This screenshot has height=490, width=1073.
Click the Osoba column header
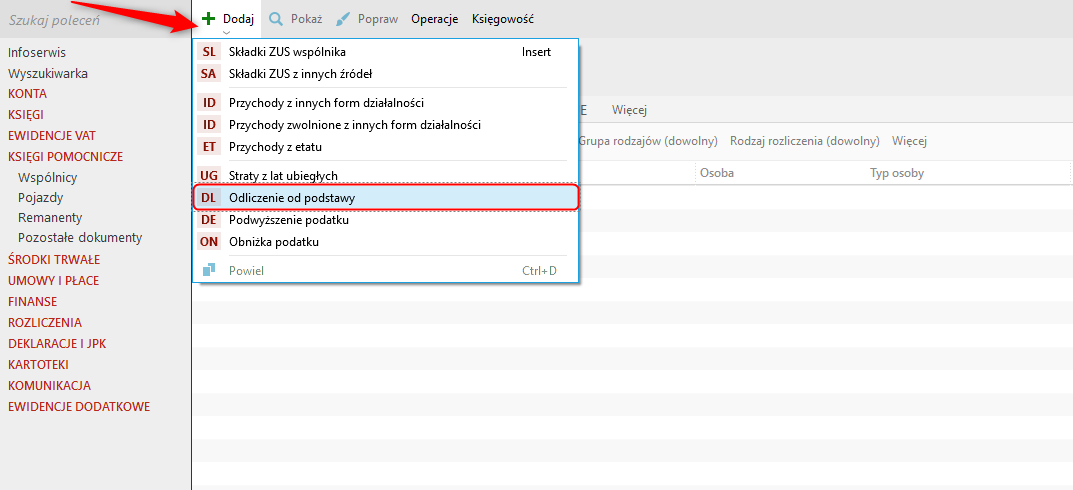[716, 173]
